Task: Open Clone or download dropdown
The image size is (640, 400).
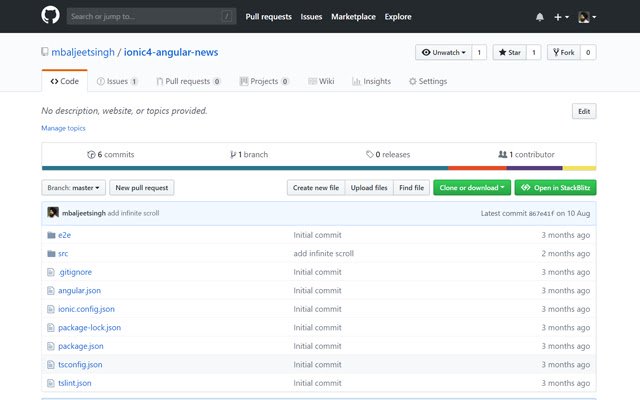Action: pyautogui.click(x=472, y=188)
